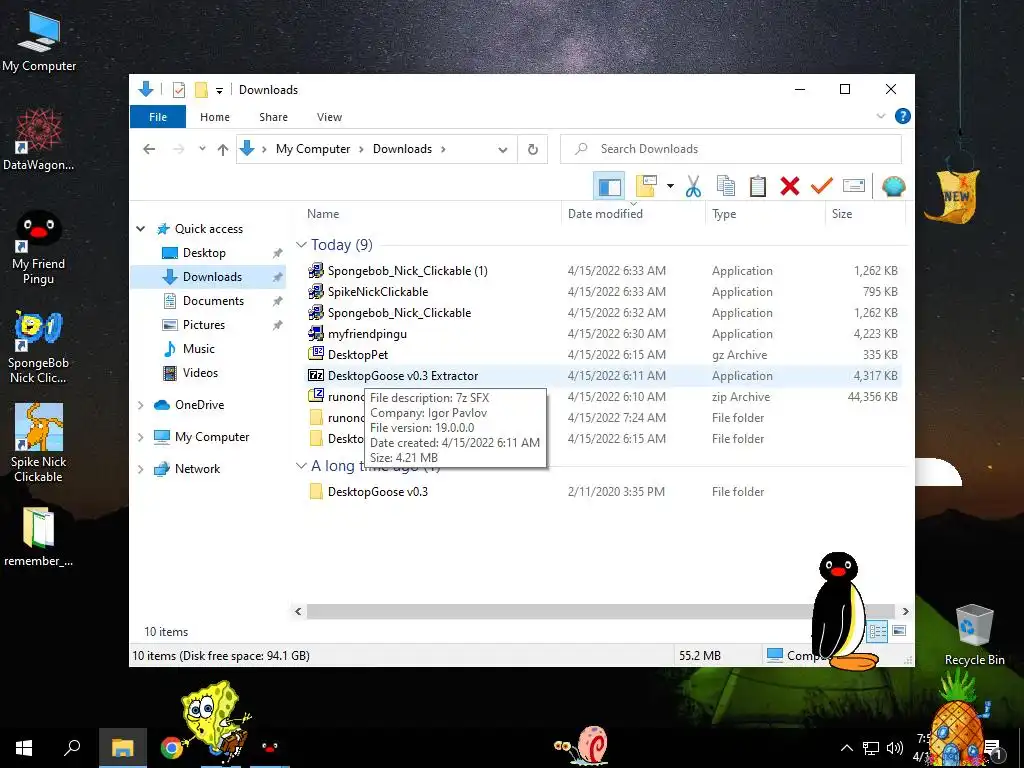The image size is (1024, 768).
Task: Select Pictures in navigation pane
Action: pyautogui.click(x=204, y=325)
